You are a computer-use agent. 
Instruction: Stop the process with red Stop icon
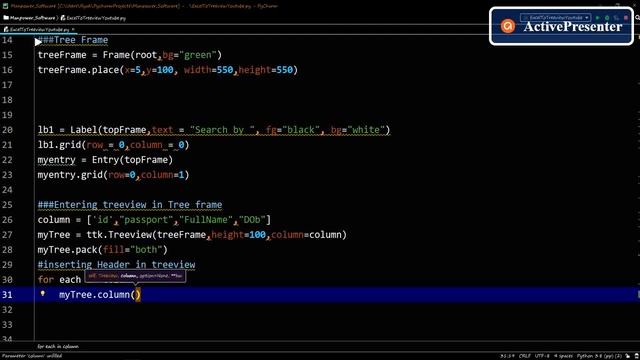(x=626, y=18)
